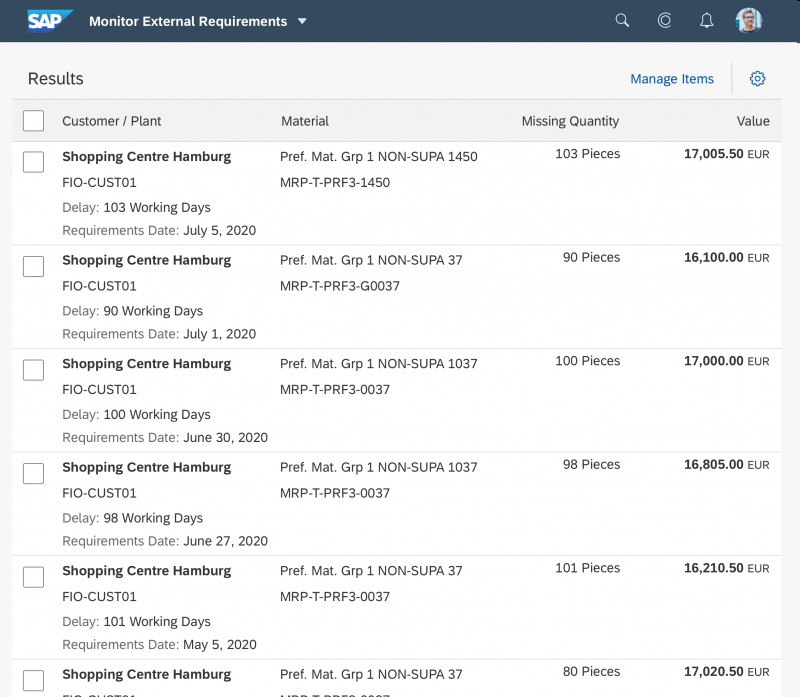The height and width of the screenshot is (697, 800).
Task: Click value 16,805.00 EUR
Action: pyautogui.click(x=727, y=465)
